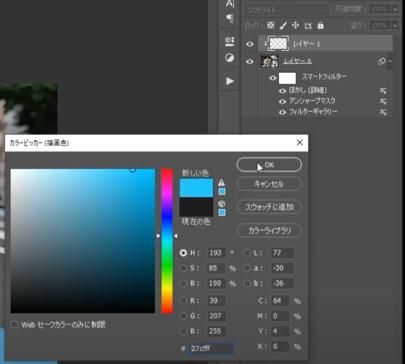Open the Actions panel play icon
Viewport: 405px width, 364px height.
(230, 81)
